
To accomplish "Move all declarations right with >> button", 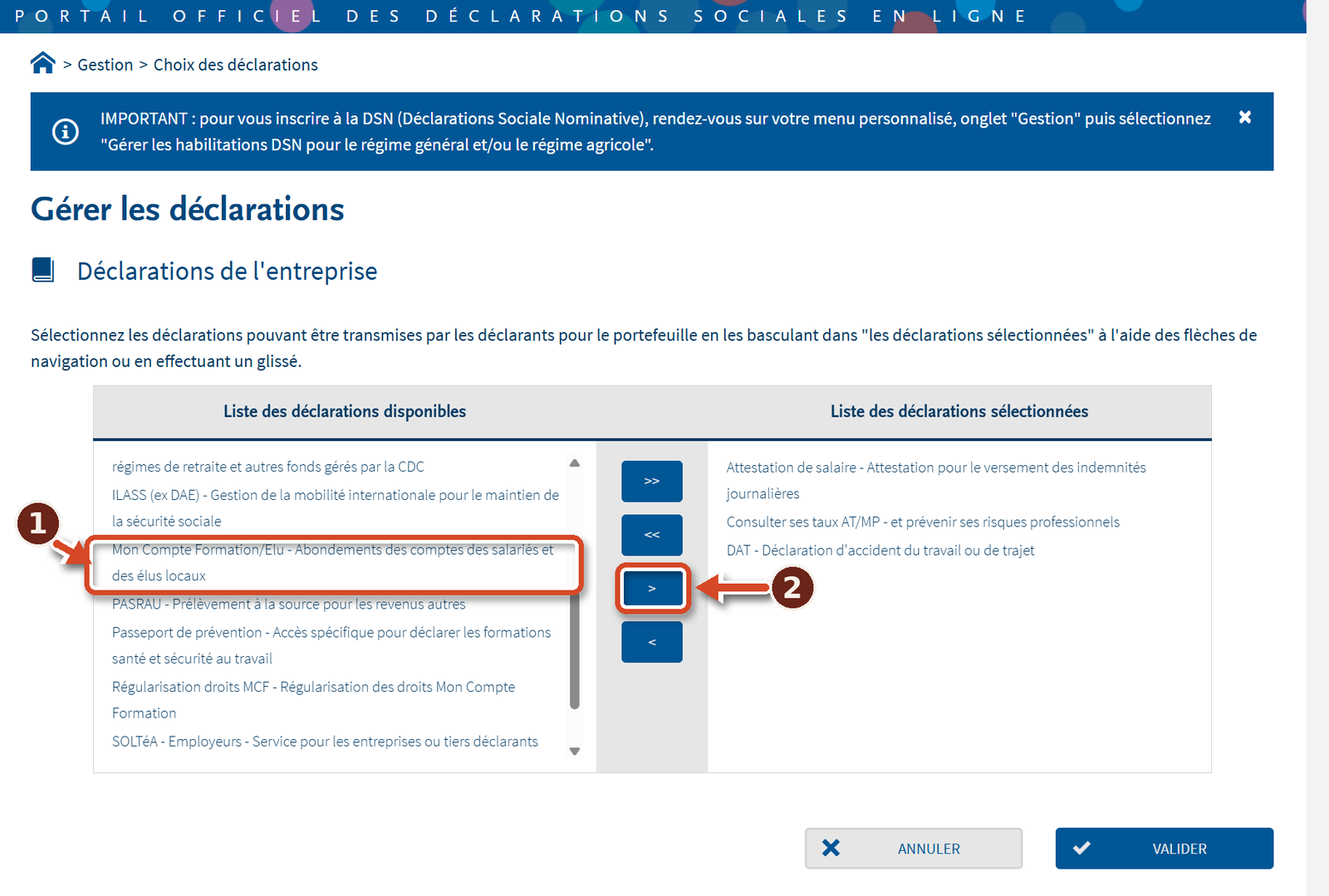I will pos(652,481).
